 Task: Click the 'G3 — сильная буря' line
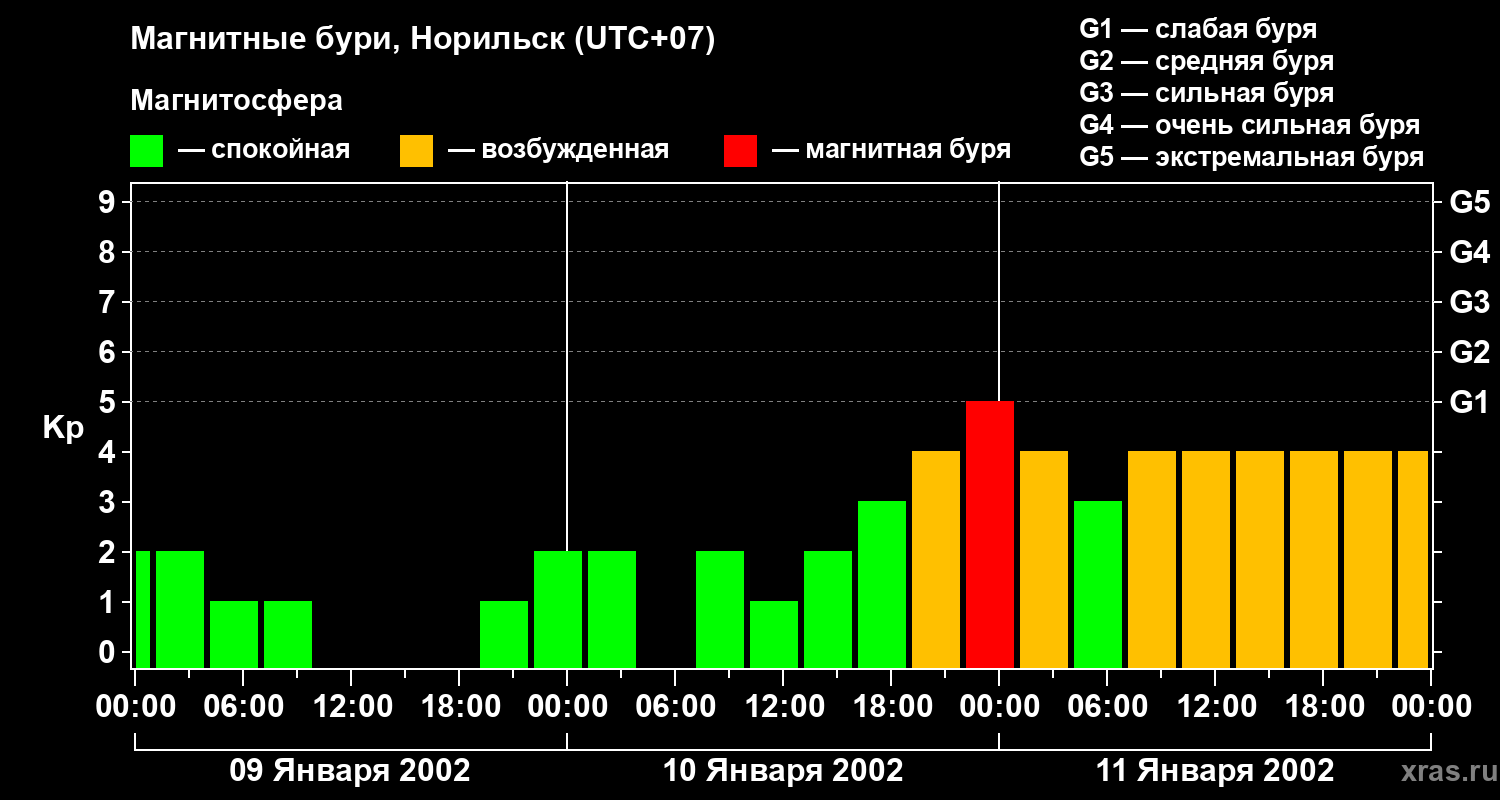[x=1207, y=93]
